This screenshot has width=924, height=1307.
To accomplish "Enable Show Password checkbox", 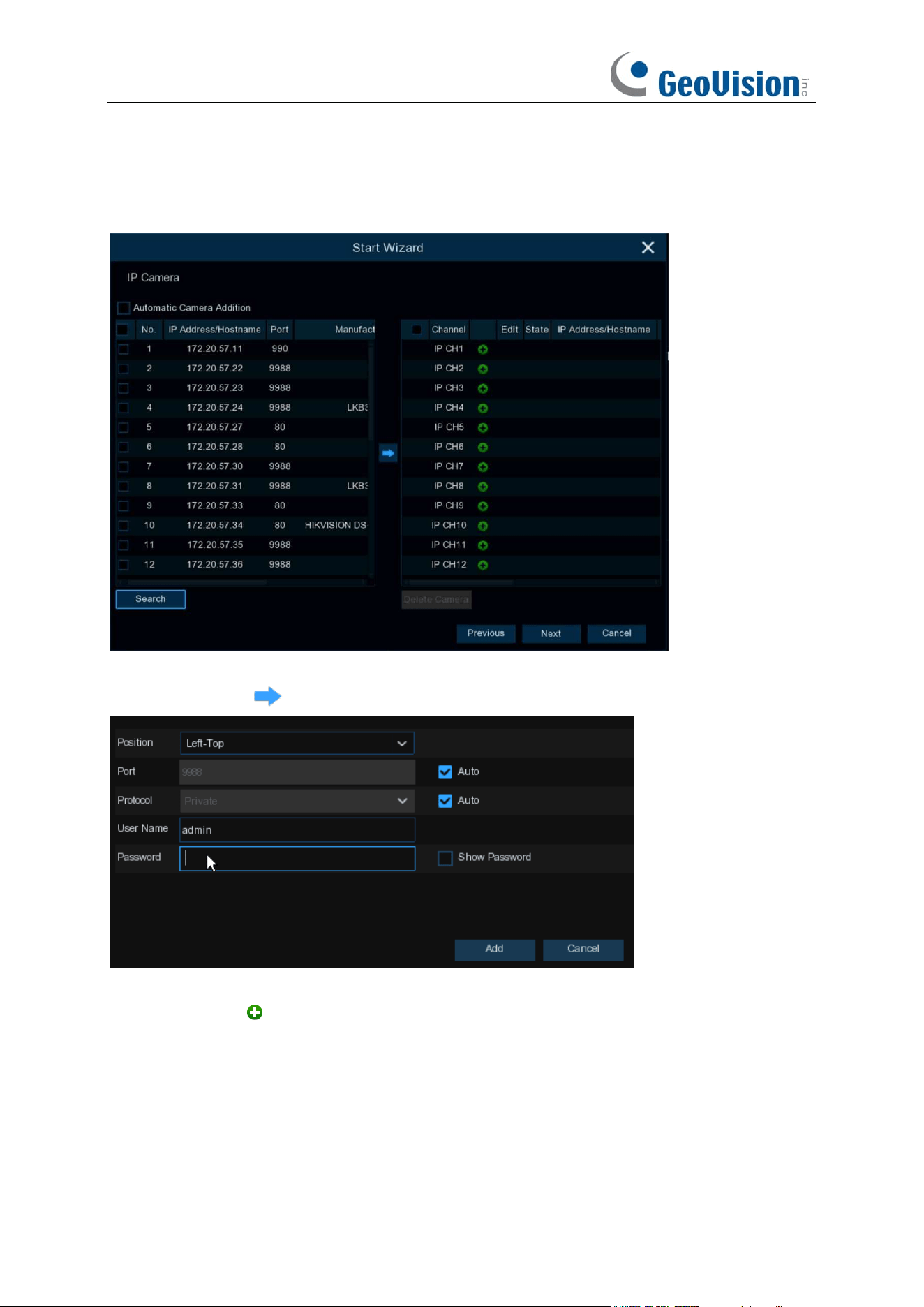I will [x=445, y=858].
